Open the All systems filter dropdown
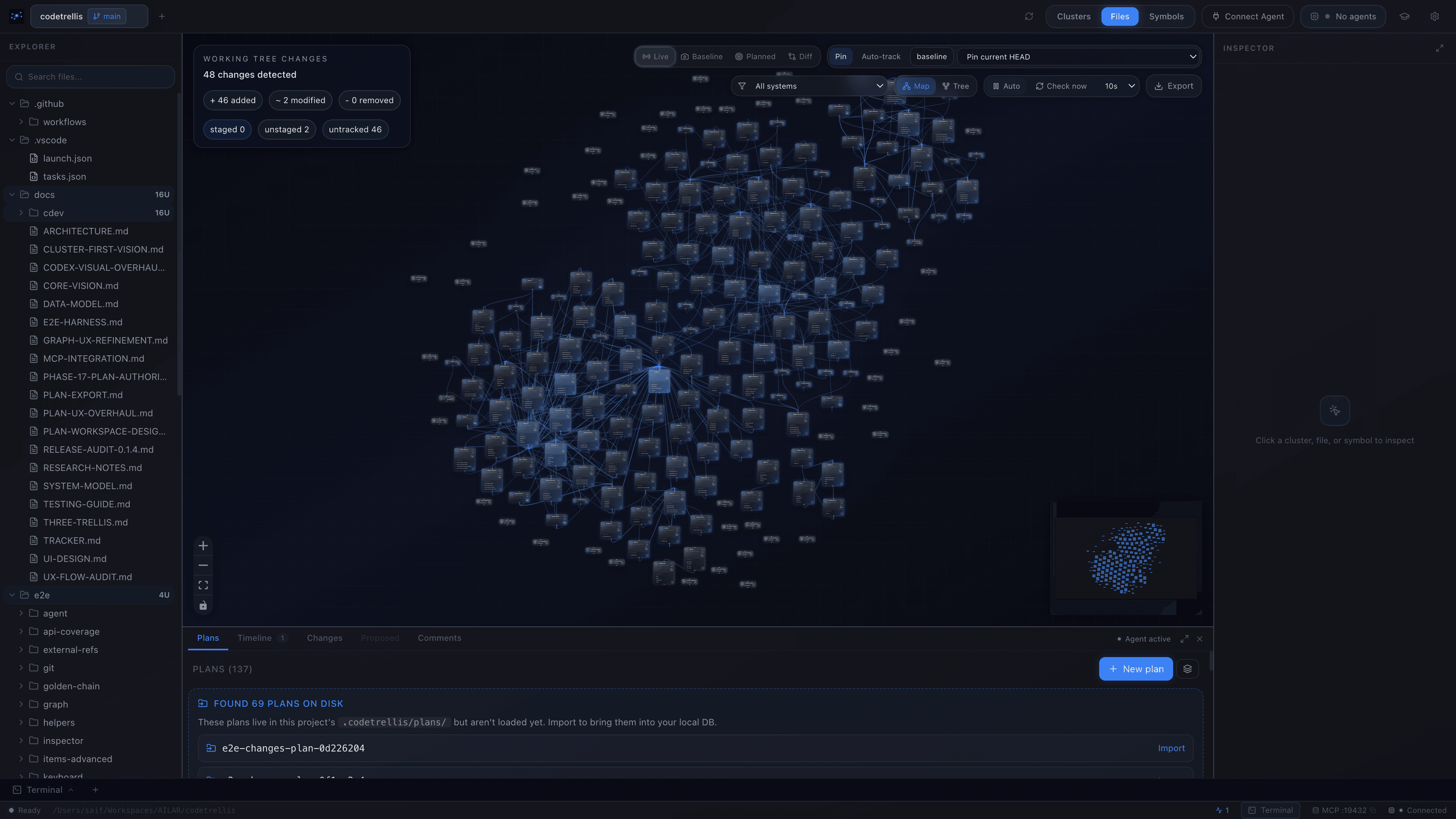The width and height of the screenshot is (1456, 819). pos(810,86)
